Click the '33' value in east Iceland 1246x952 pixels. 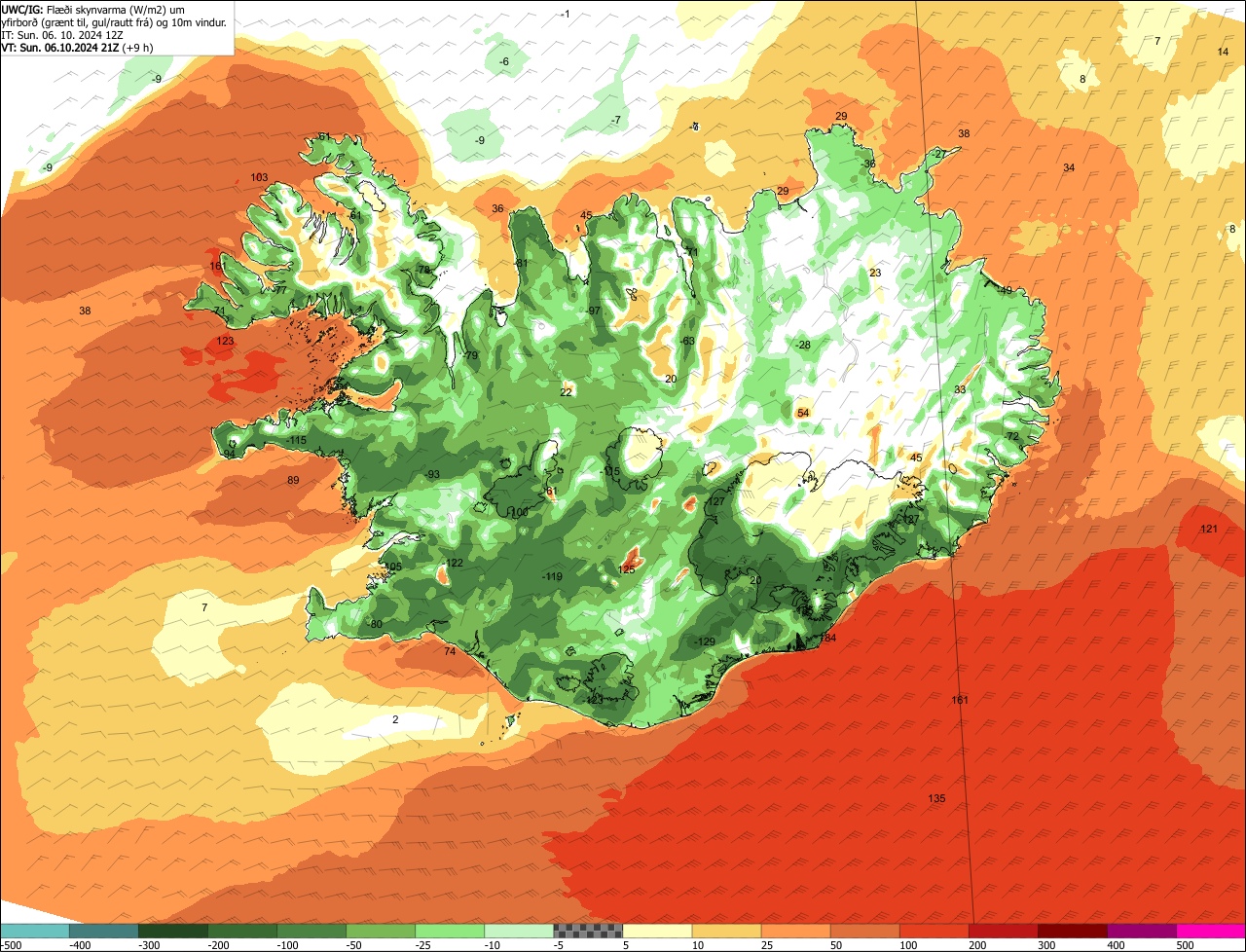(x=960, y=389)
